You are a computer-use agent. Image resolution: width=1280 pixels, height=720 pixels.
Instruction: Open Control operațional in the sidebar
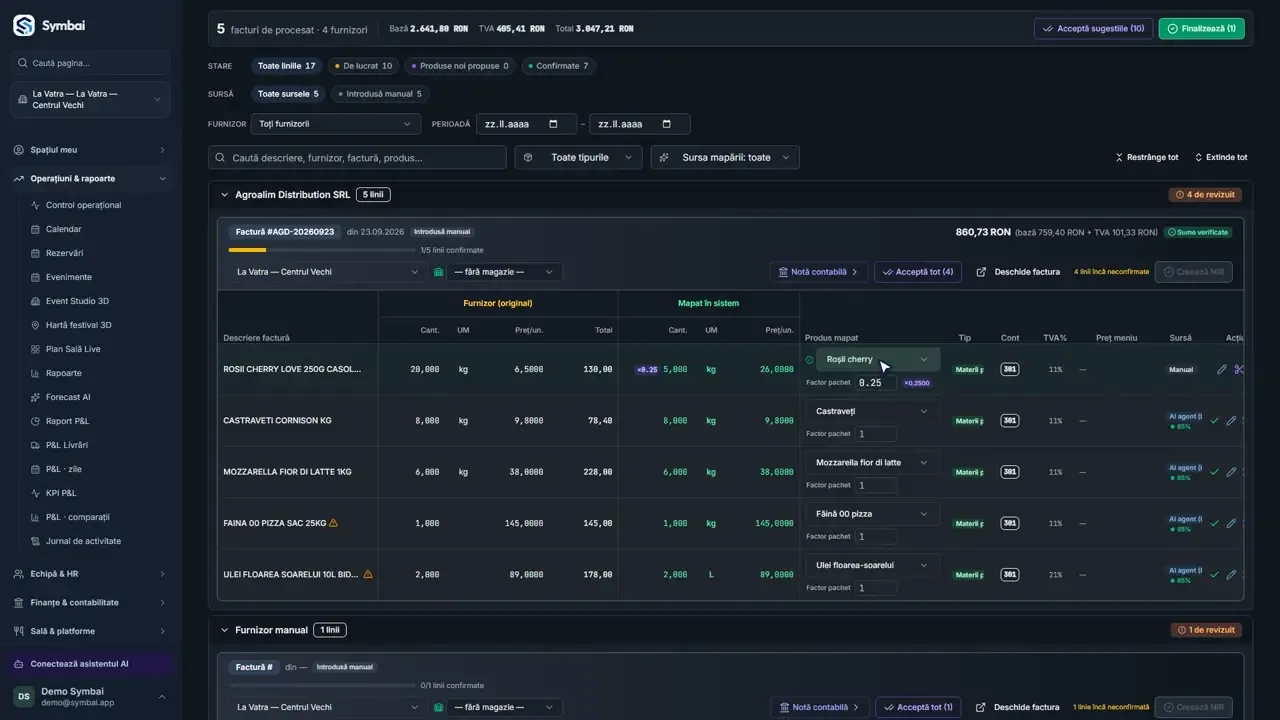tap(83, 205)
